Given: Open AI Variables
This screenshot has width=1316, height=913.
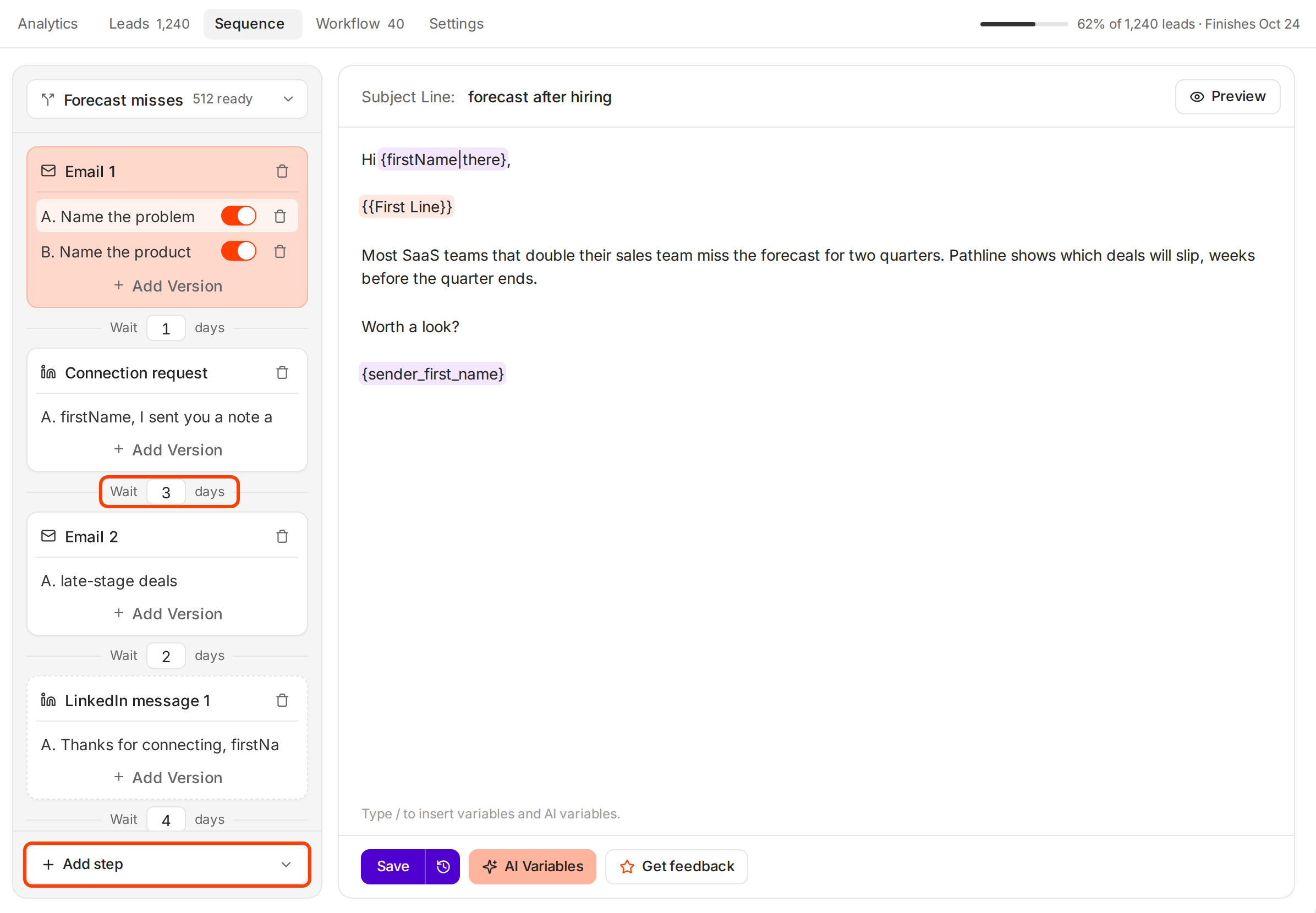Looking at the screenshot, I should pos(532,867).
